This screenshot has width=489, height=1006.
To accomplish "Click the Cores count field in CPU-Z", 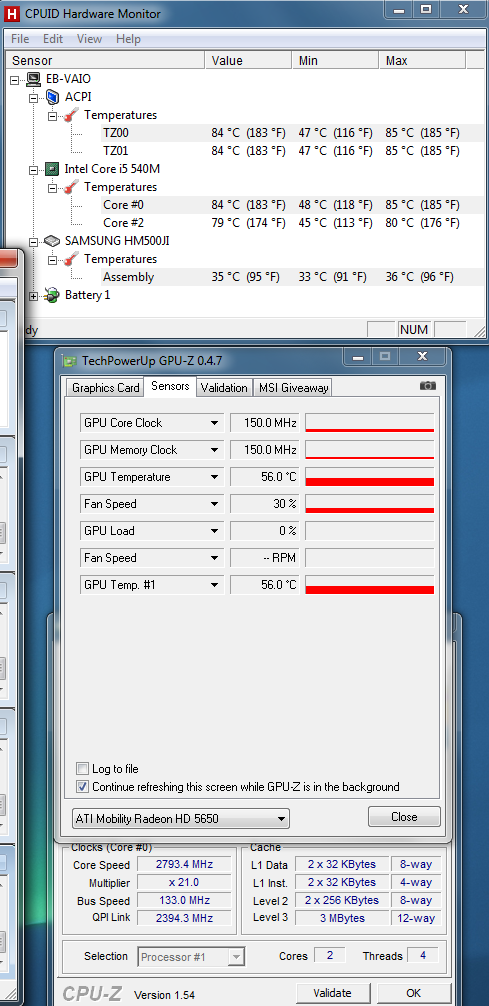I will [x=330, y=955].
